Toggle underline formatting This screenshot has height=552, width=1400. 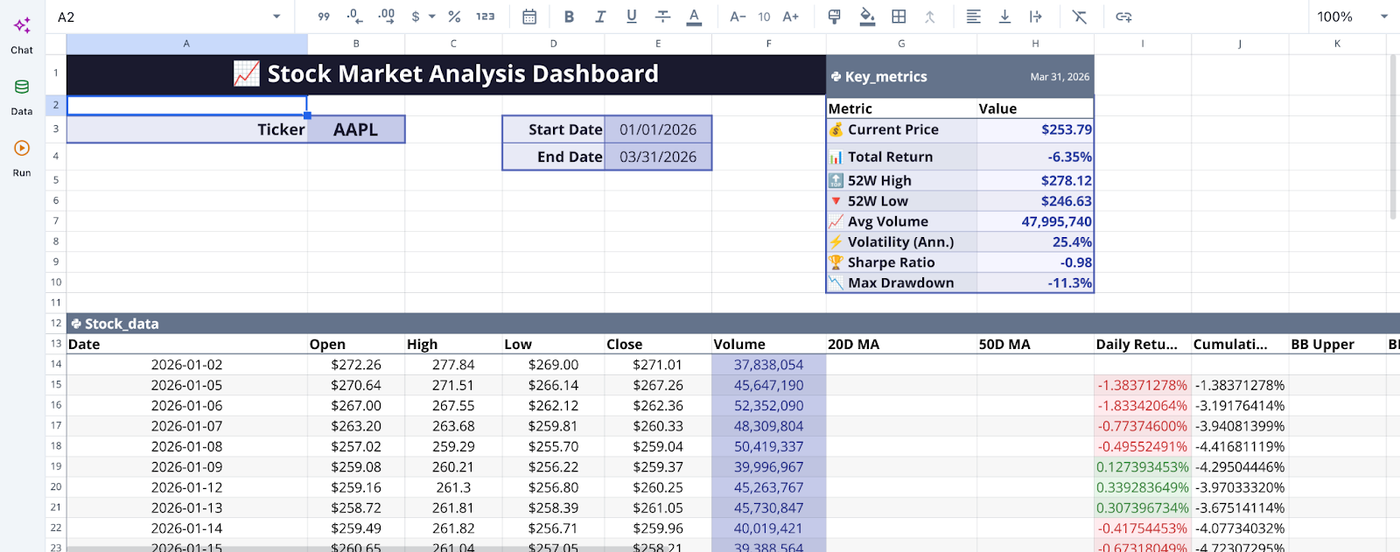(x=631, y=16)
